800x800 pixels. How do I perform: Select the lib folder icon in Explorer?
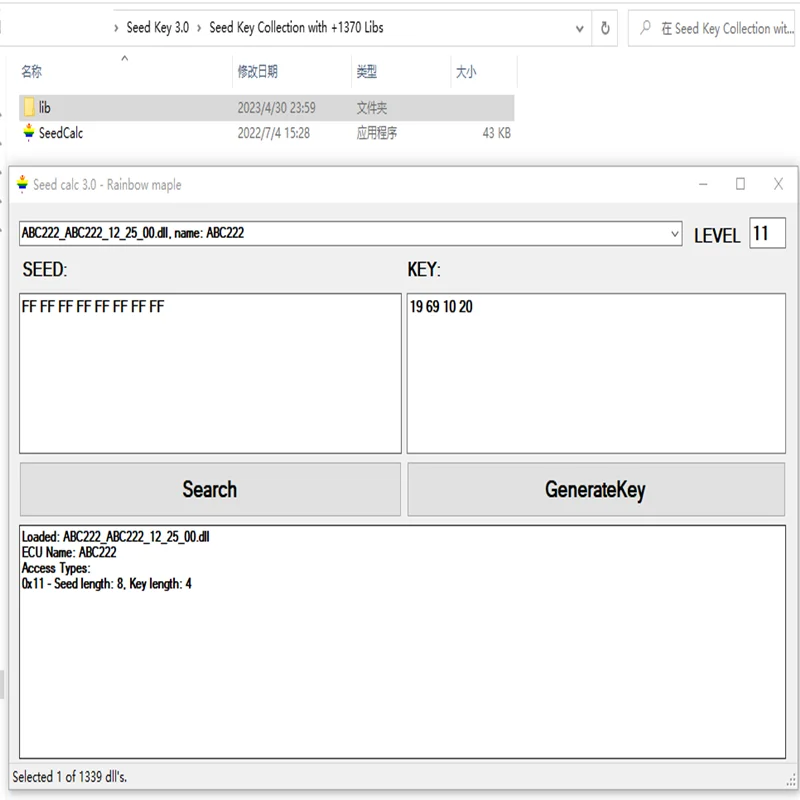click(x=29, y=107)
